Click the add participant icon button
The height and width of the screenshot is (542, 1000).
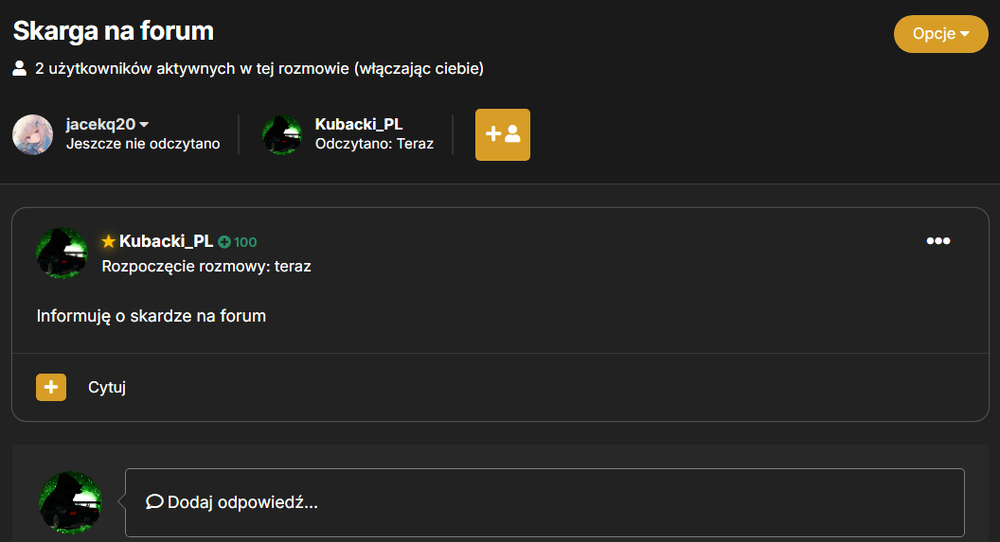pyautogui.click(x=503, y=135)
